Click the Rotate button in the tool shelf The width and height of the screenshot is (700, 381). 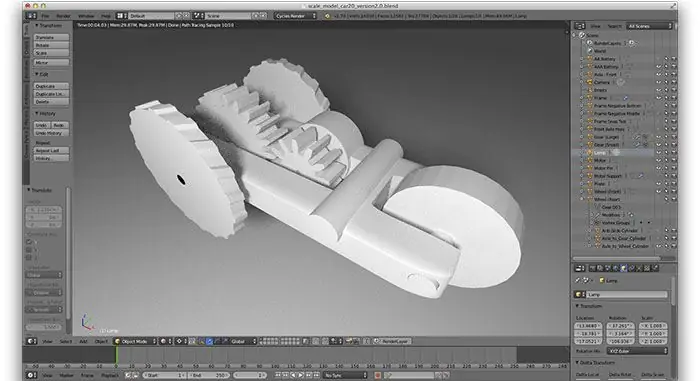[x=51, y=45]
